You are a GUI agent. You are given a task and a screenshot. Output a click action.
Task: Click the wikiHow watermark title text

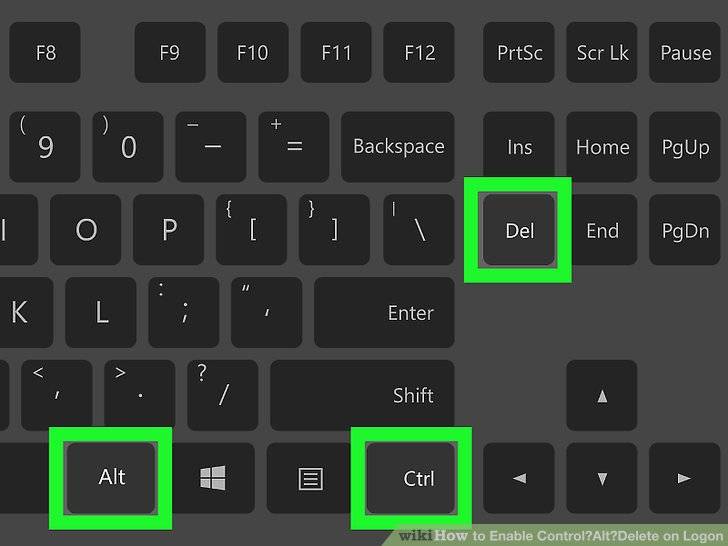tap(561, 536)
